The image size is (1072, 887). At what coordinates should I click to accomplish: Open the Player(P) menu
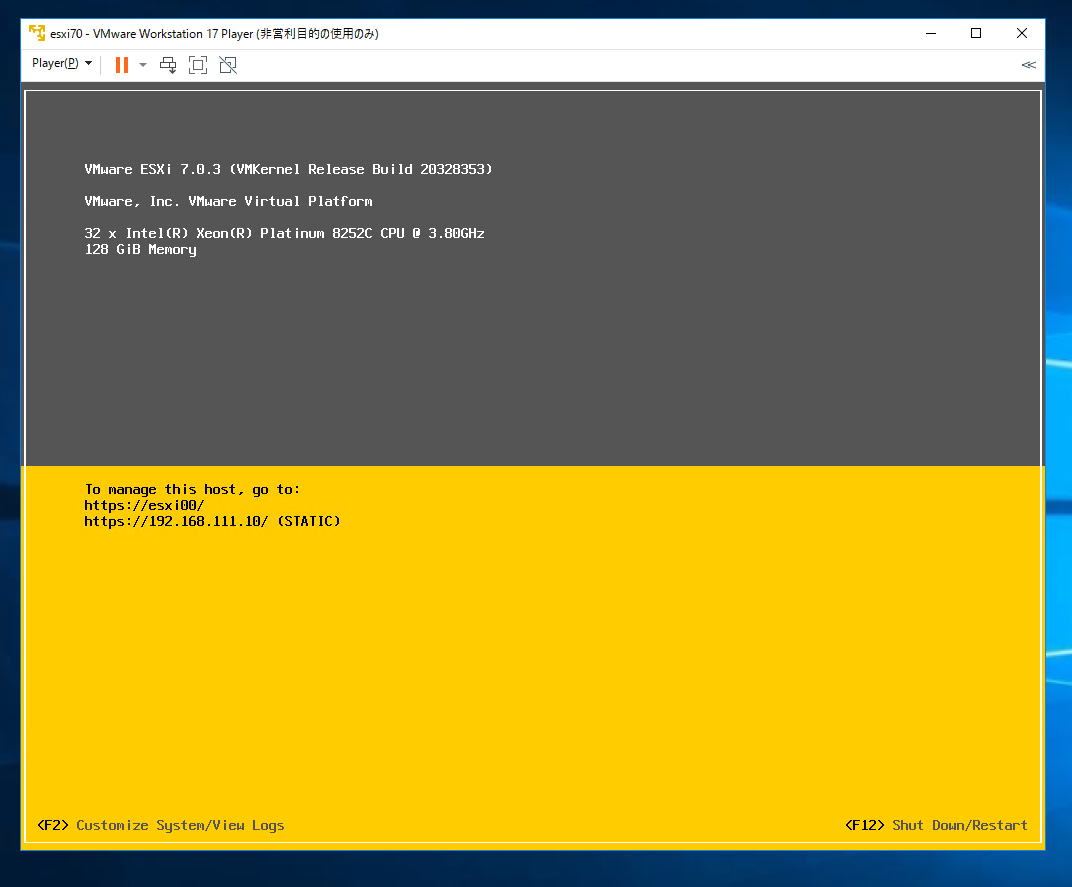(x=62, y=64)
